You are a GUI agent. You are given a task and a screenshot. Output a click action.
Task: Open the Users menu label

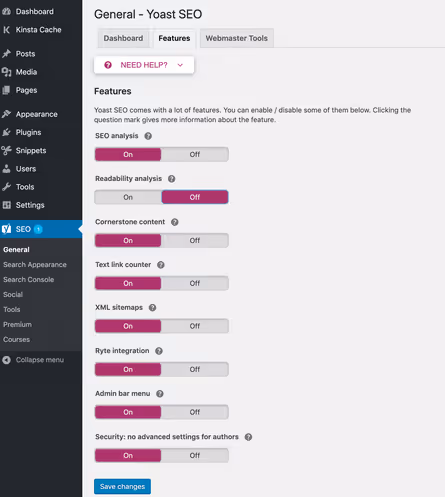(x=26, y=169)
